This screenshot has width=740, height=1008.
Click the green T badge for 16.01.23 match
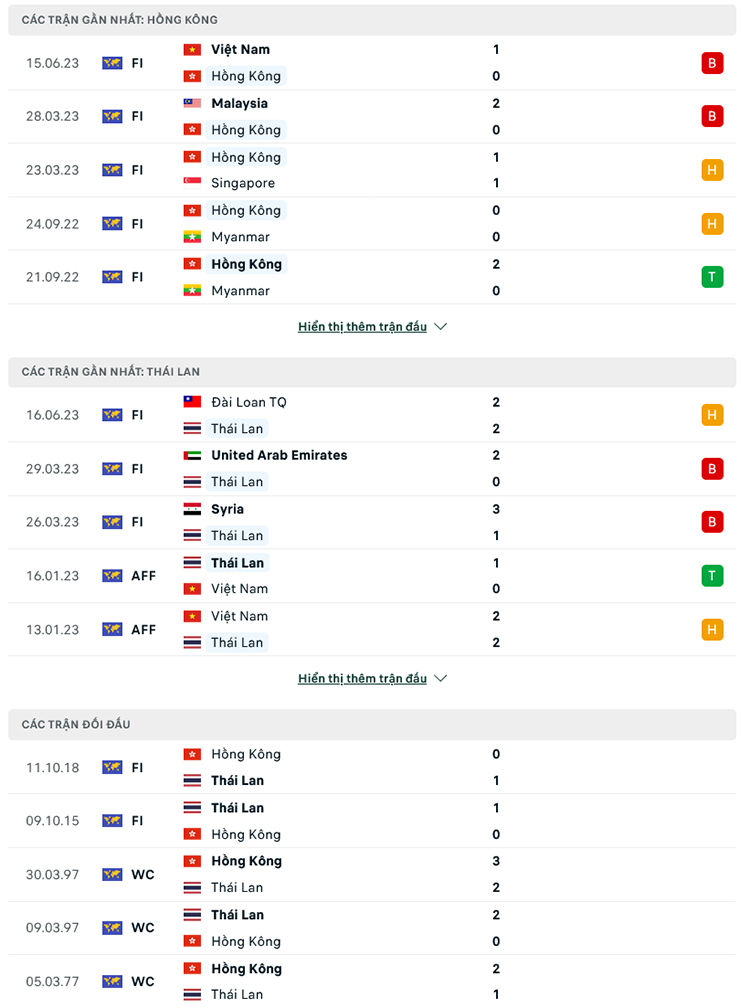click(712, 575)
